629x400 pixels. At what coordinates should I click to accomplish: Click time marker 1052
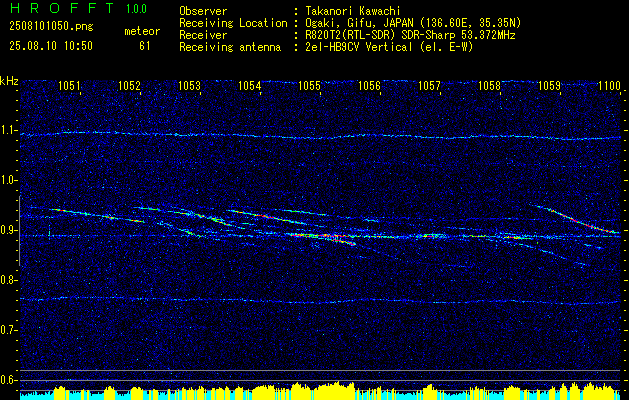coord(130,86)
